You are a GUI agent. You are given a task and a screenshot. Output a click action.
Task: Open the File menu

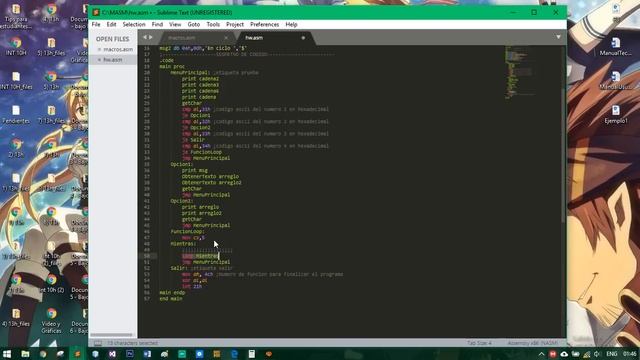(96, 24)
